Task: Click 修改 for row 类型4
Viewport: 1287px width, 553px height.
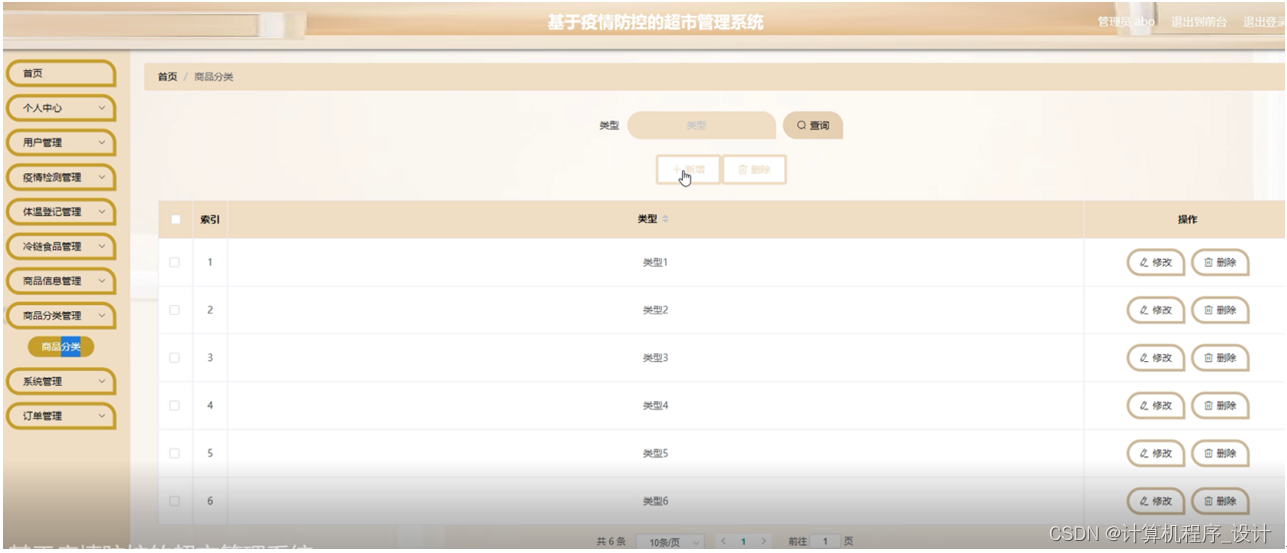Action: pos(1156,406)
